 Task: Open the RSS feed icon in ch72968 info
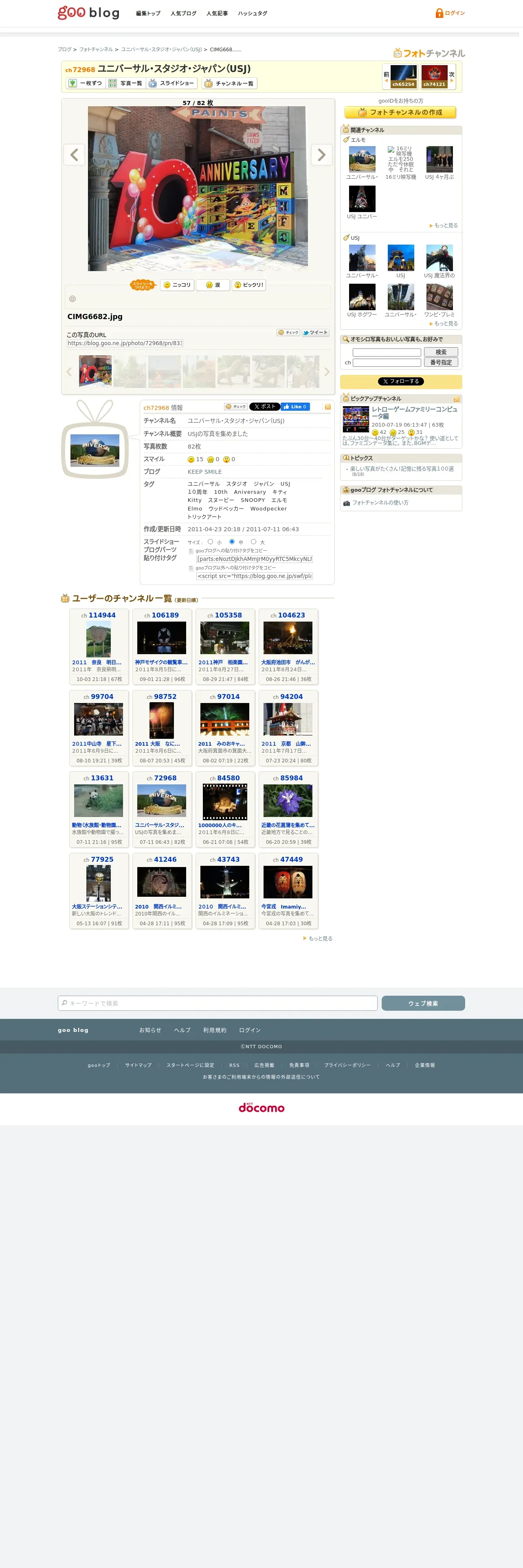pos(327,407)
